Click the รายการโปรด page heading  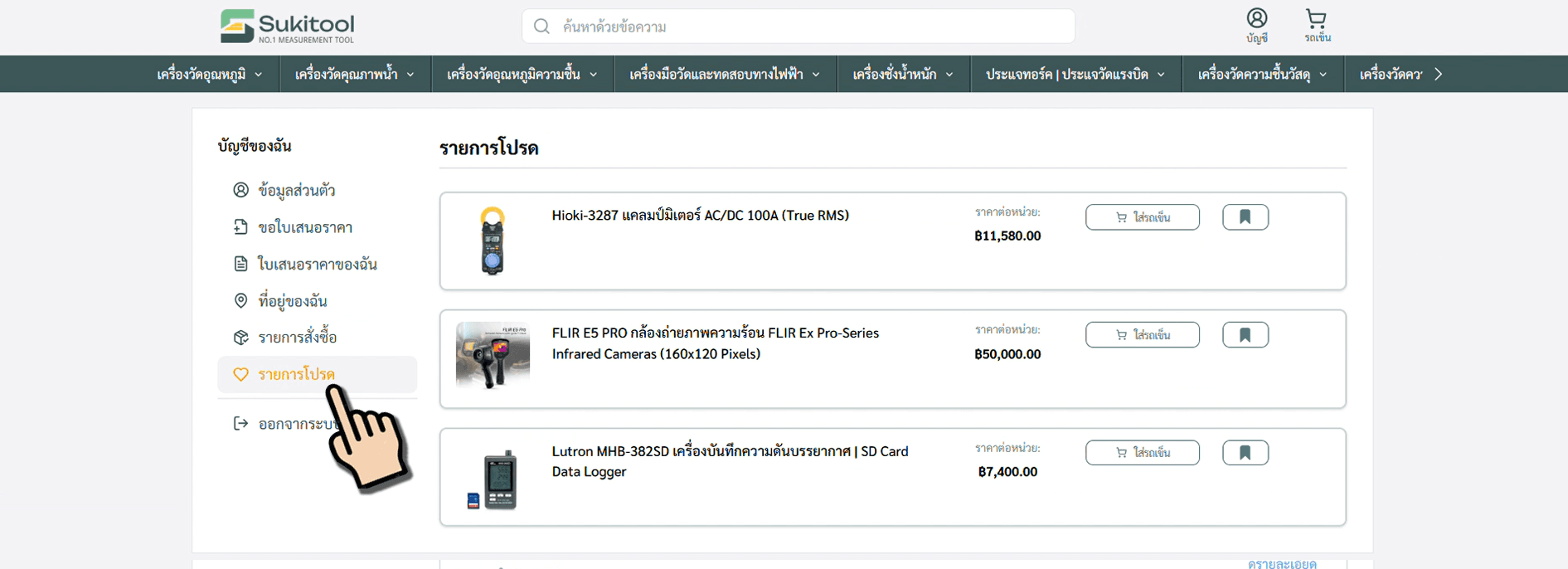coord(489,148)
